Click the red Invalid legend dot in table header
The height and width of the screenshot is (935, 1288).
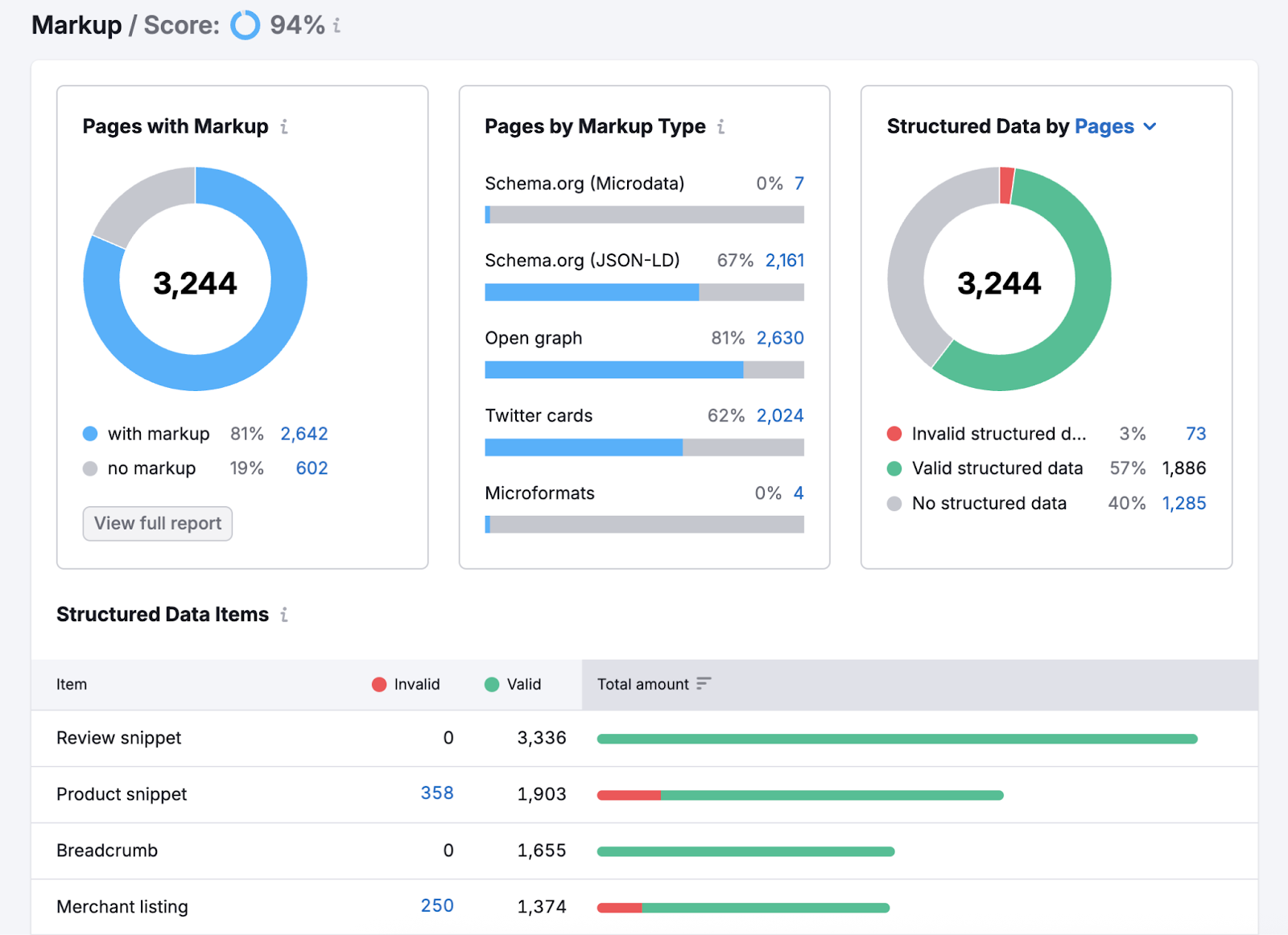(378, 684)
